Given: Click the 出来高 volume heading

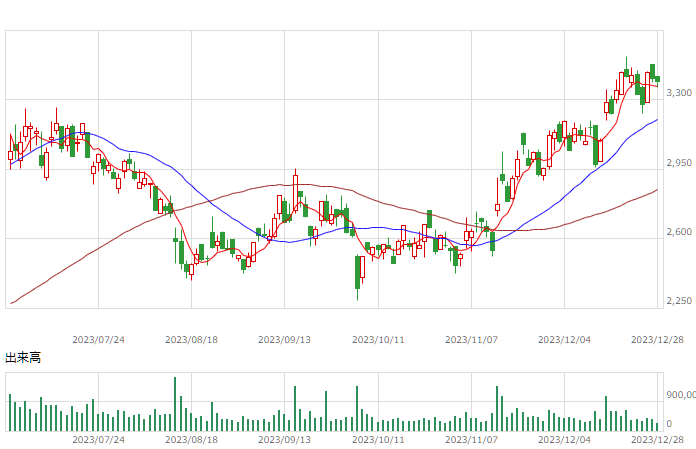Looking at the screenshot, I should click(x=23, y=358).
